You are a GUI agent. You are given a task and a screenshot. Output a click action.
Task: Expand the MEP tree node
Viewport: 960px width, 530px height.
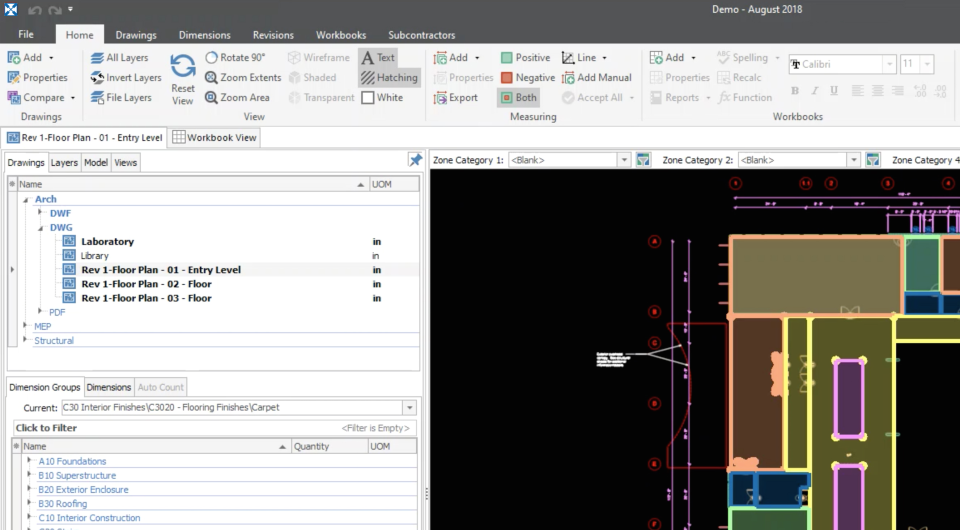pos(26,326)
